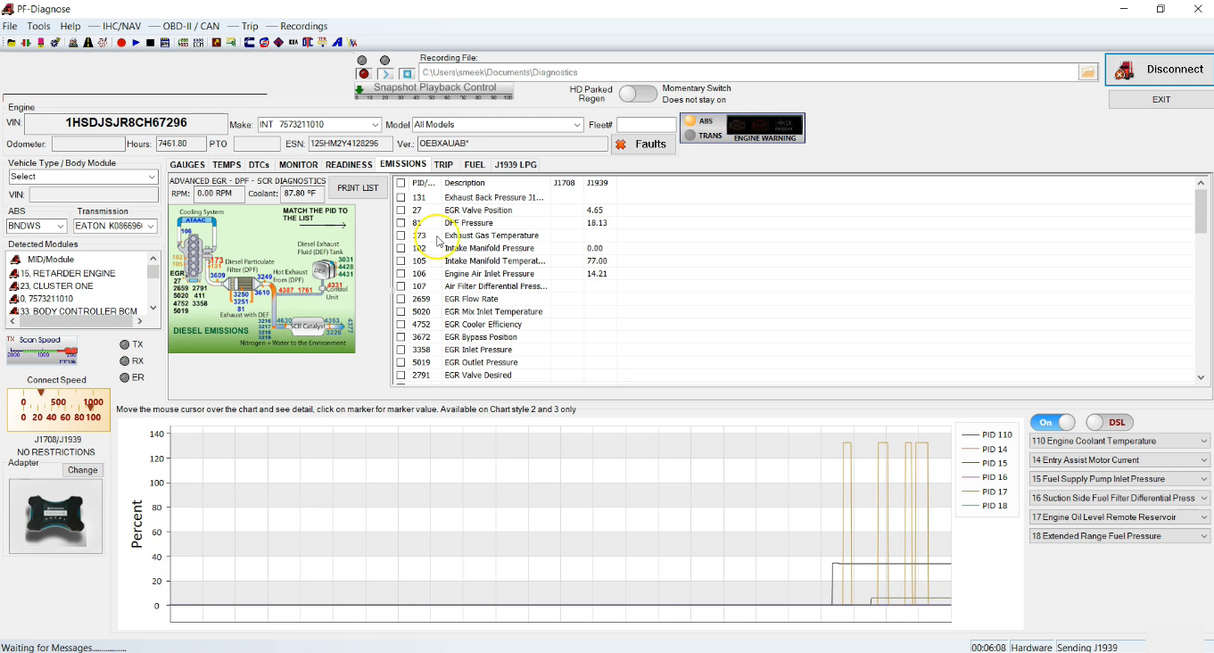
Task: Click the black stop icon in the toolbar
Action: (150, 43)
